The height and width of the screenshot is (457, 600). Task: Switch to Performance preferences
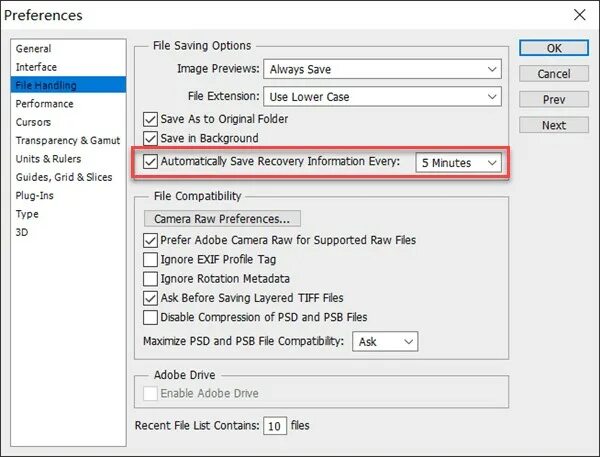click(44, 104)
